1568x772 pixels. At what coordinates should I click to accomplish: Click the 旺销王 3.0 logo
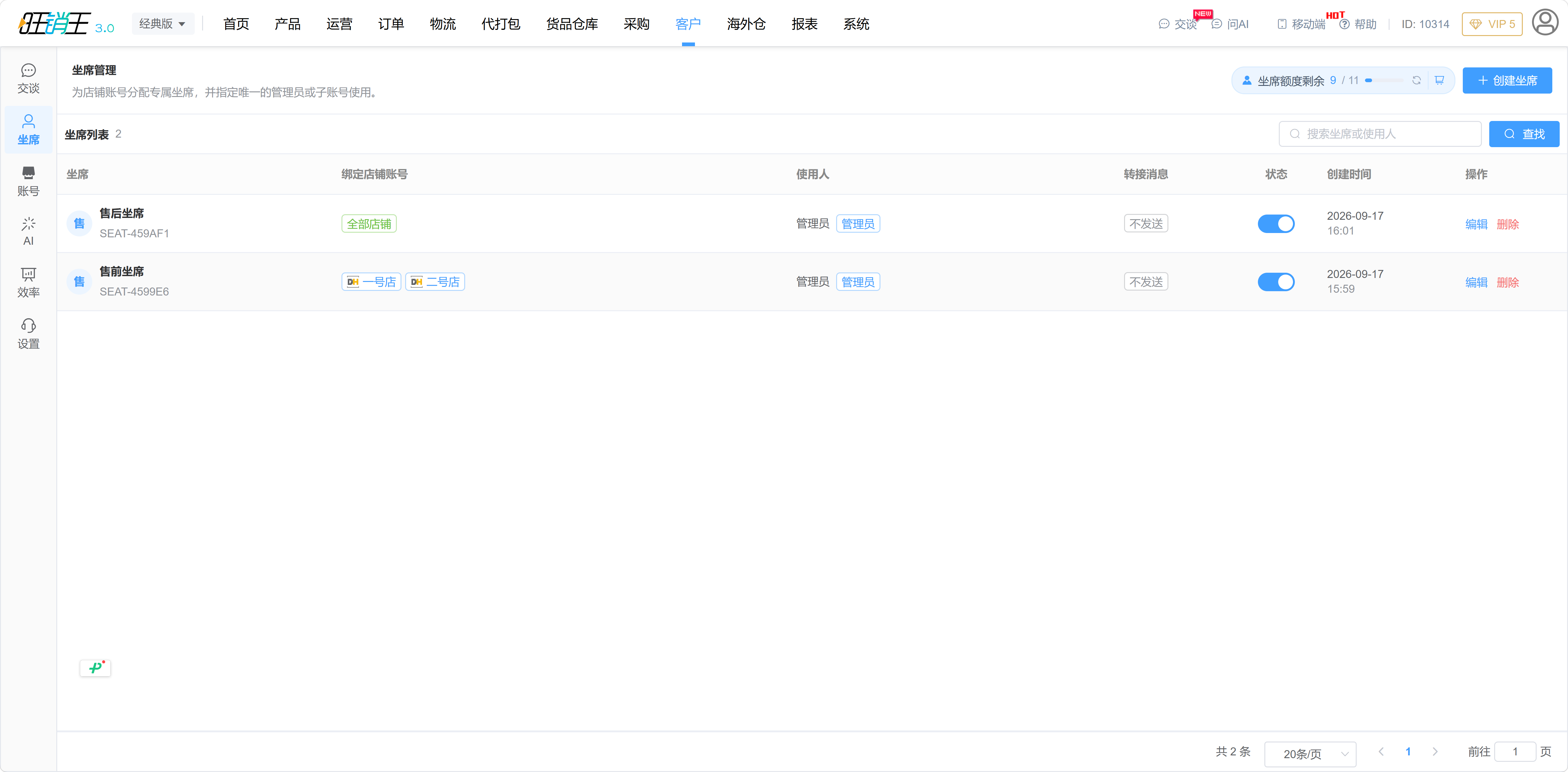(66, 24)
